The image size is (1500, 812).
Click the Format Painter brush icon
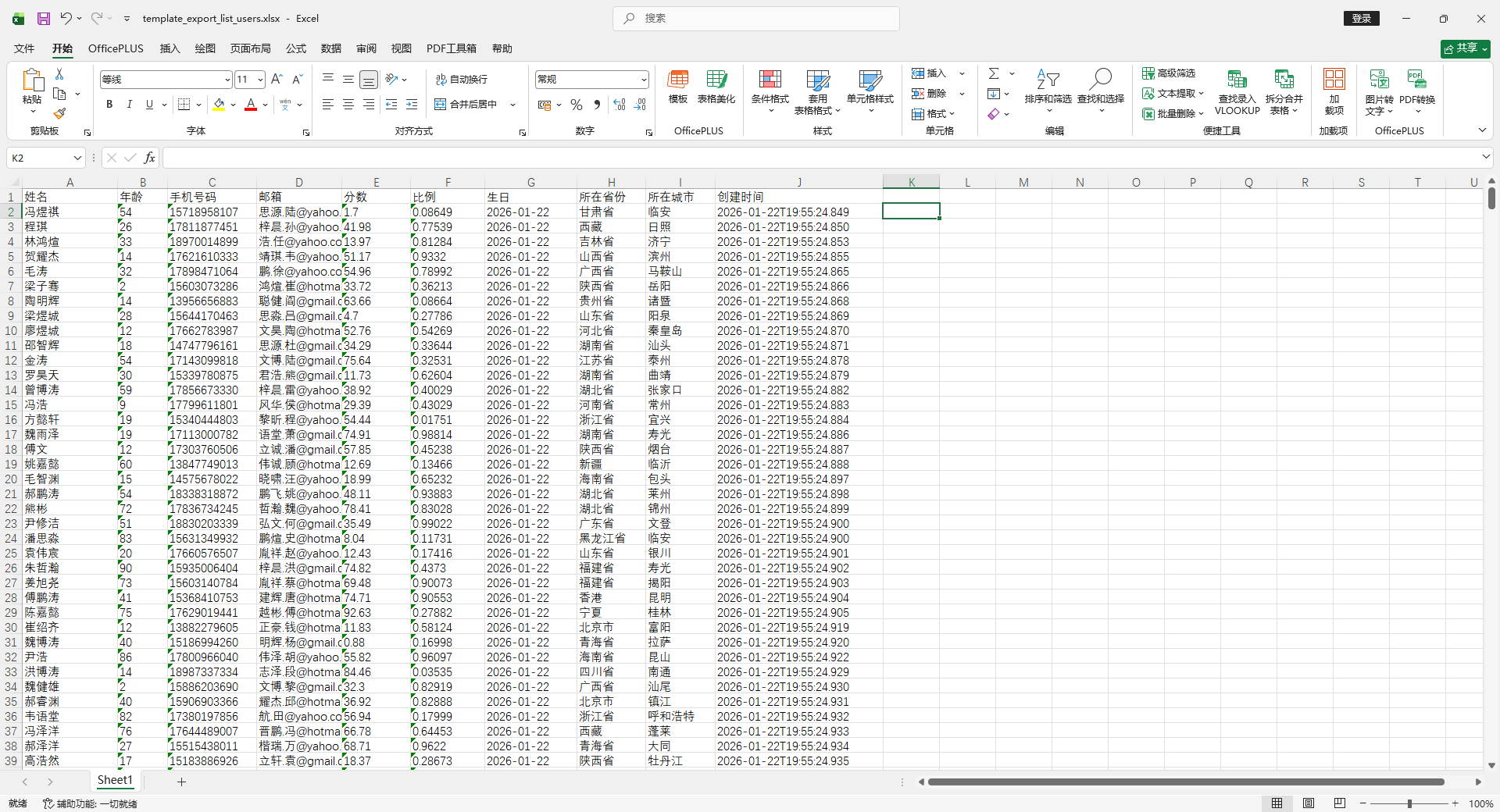coord(59,113)
